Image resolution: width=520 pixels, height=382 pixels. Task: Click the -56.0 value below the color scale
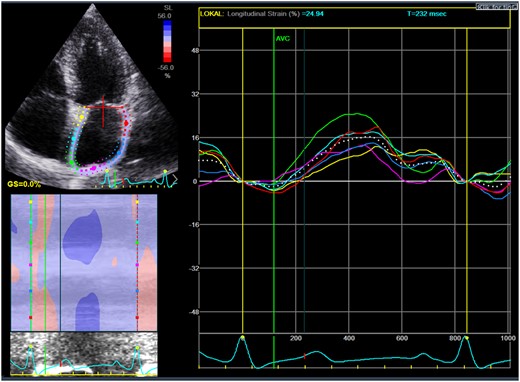point(167,67)
